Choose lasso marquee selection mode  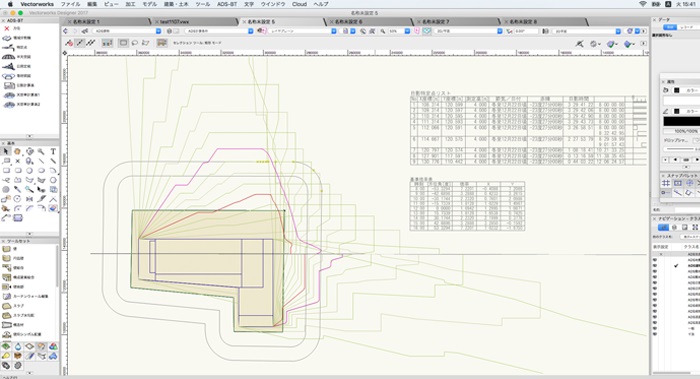click(x=134, y=43)
